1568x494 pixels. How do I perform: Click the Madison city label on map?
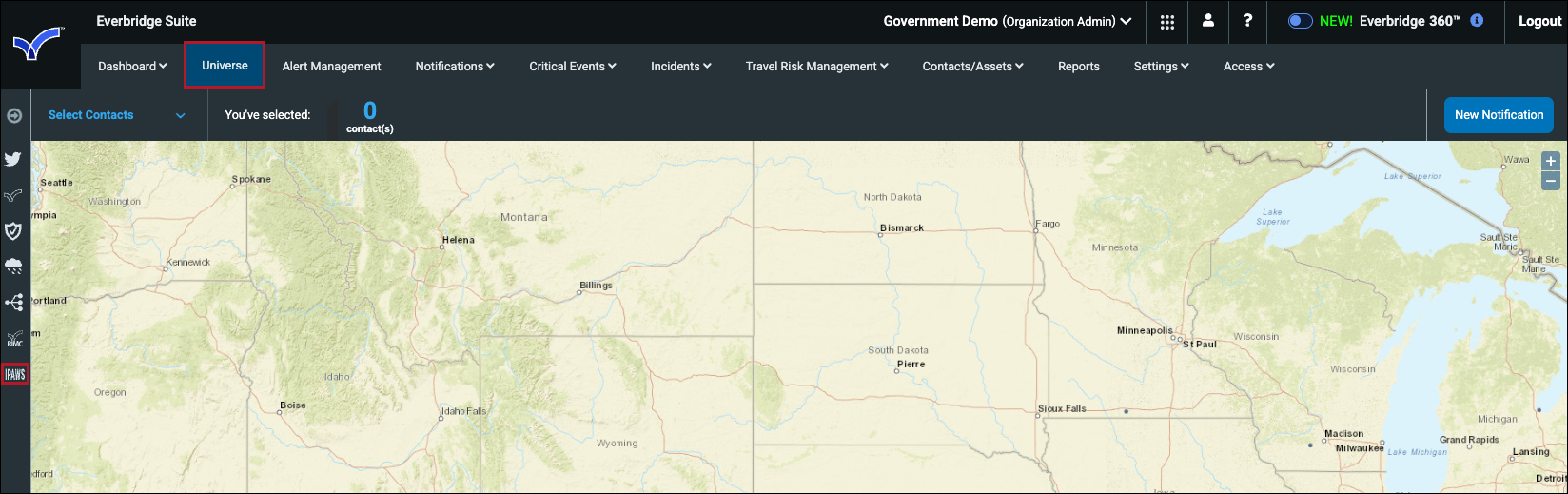(1343, 433)
